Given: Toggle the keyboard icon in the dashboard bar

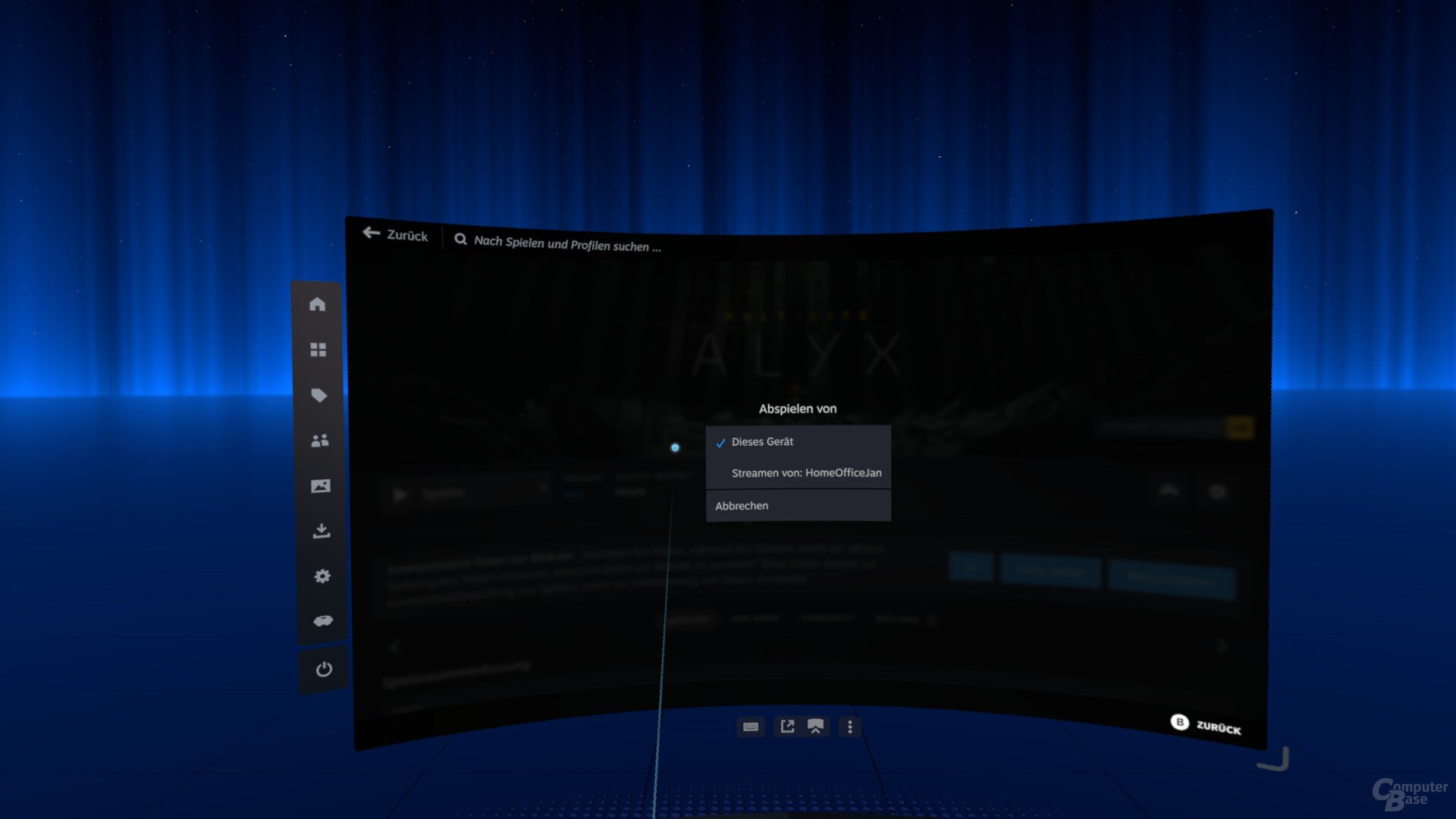Looking at the screenshot, I should click(751, 726).
